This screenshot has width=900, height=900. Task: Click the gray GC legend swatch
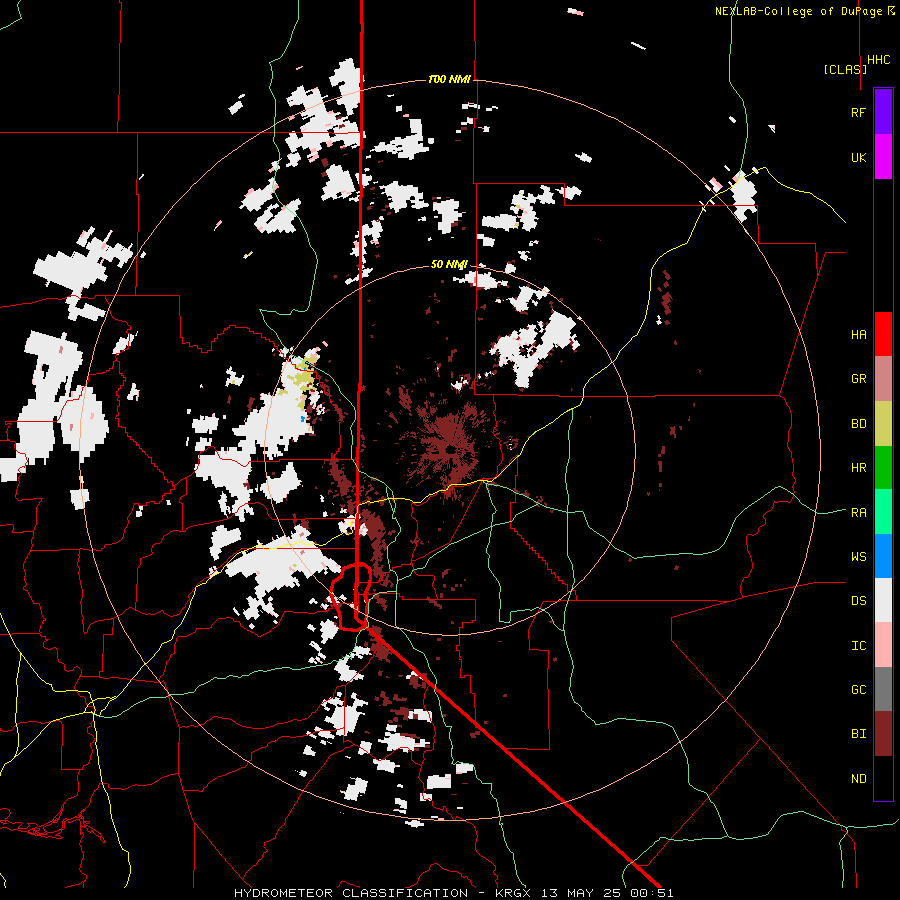coord(883,689)
